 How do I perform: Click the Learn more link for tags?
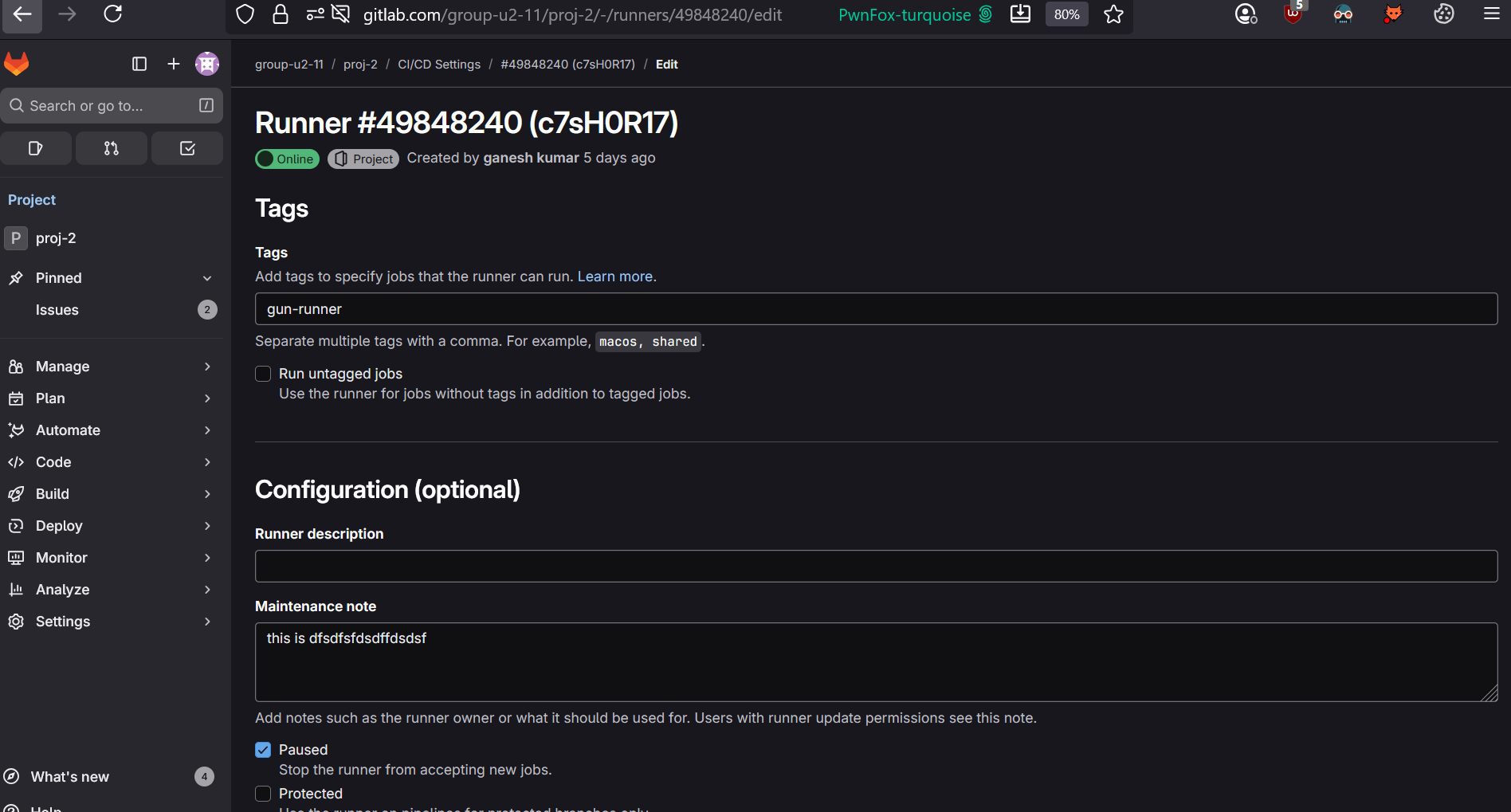coord(614,277)
